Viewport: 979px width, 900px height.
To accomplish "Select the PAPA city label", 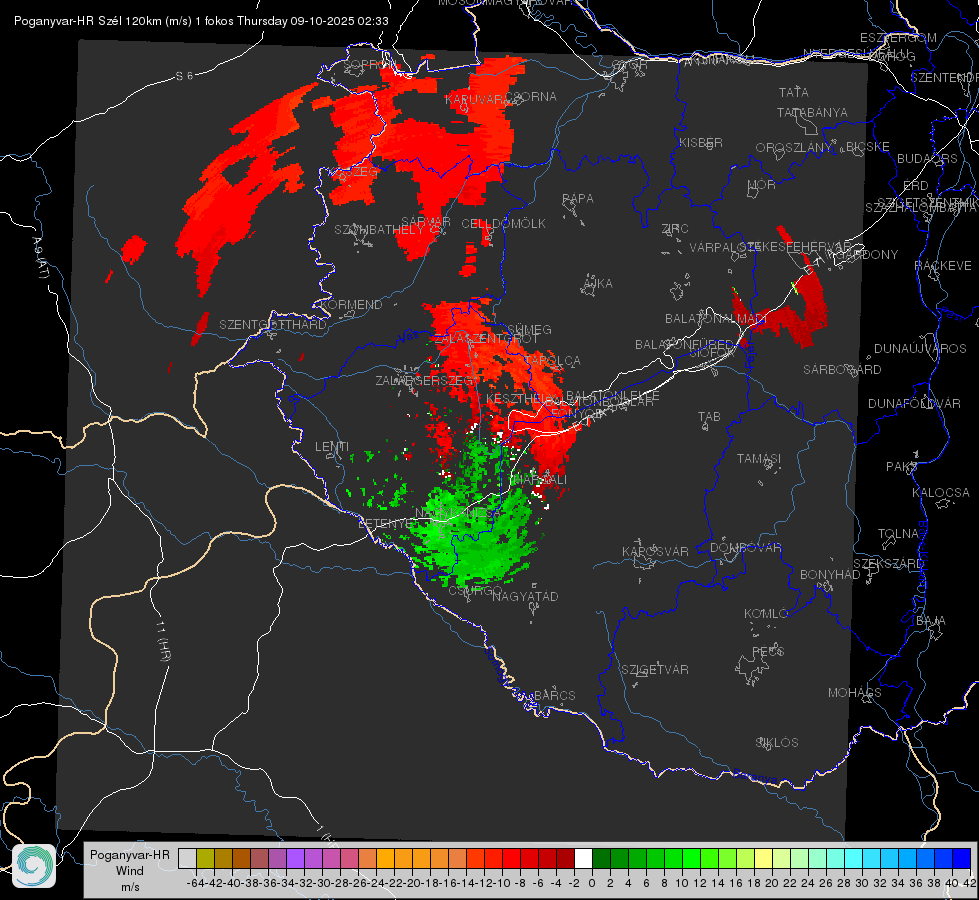I will pyautogui.click(x=578, y=199).
